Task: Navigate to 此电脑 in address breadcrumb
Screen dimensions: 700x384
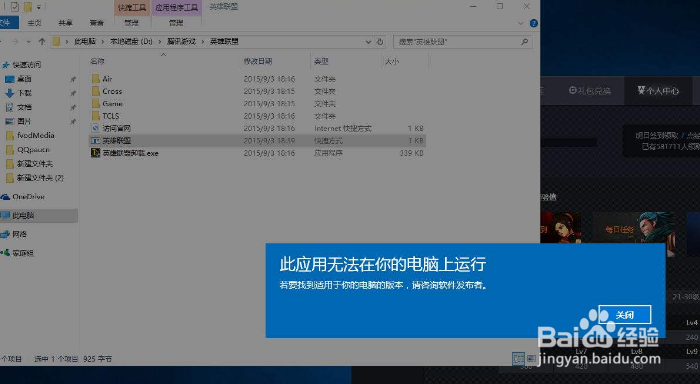Action: (85, 42)
